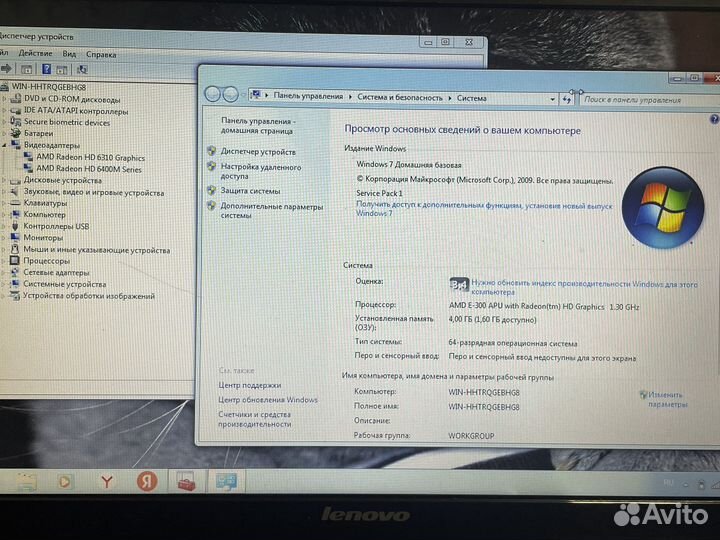This screenshot has width=720, height=540.
Task: Click the Процессоры category icon
Action: pos(15,261)
